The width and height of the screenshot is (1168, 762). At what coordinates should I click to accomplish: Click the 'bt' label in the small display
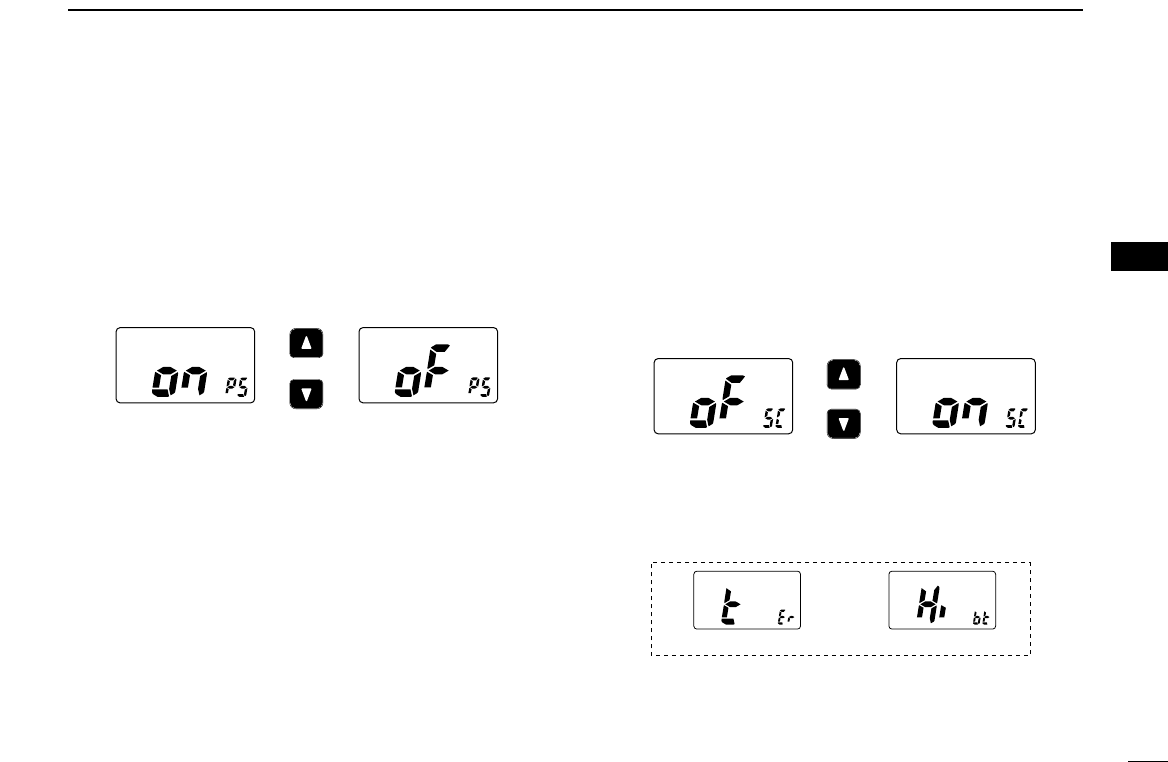pyautogui.click(x=981, y=617)
